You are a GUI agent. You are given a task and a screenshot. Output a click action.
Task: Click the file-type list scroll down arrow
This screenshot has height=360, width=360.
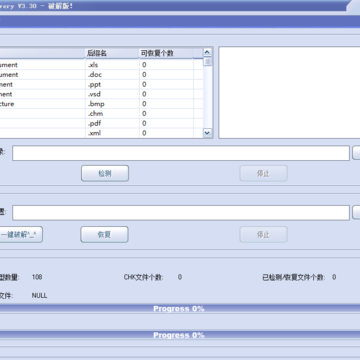(207, 133)
